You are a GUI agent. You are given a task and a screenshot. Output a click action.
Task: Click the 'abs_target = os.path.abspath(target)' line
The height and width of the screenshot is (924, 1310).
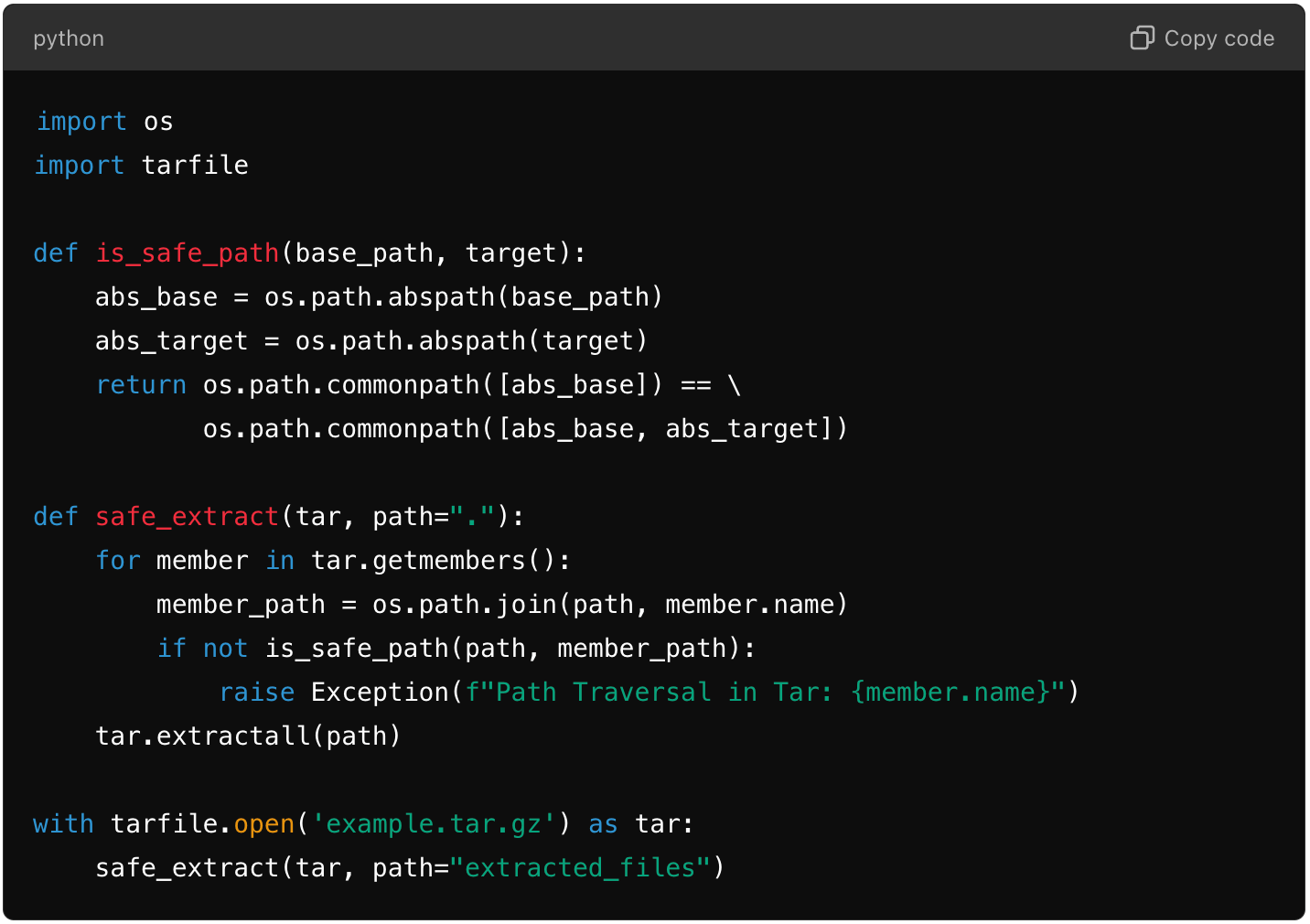coord(371,341)
